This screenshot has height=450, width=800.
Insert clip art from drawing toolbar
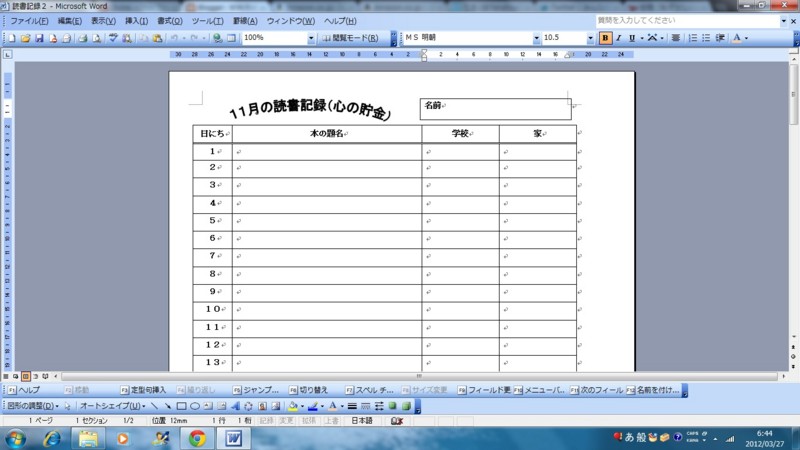click(262, 406)
